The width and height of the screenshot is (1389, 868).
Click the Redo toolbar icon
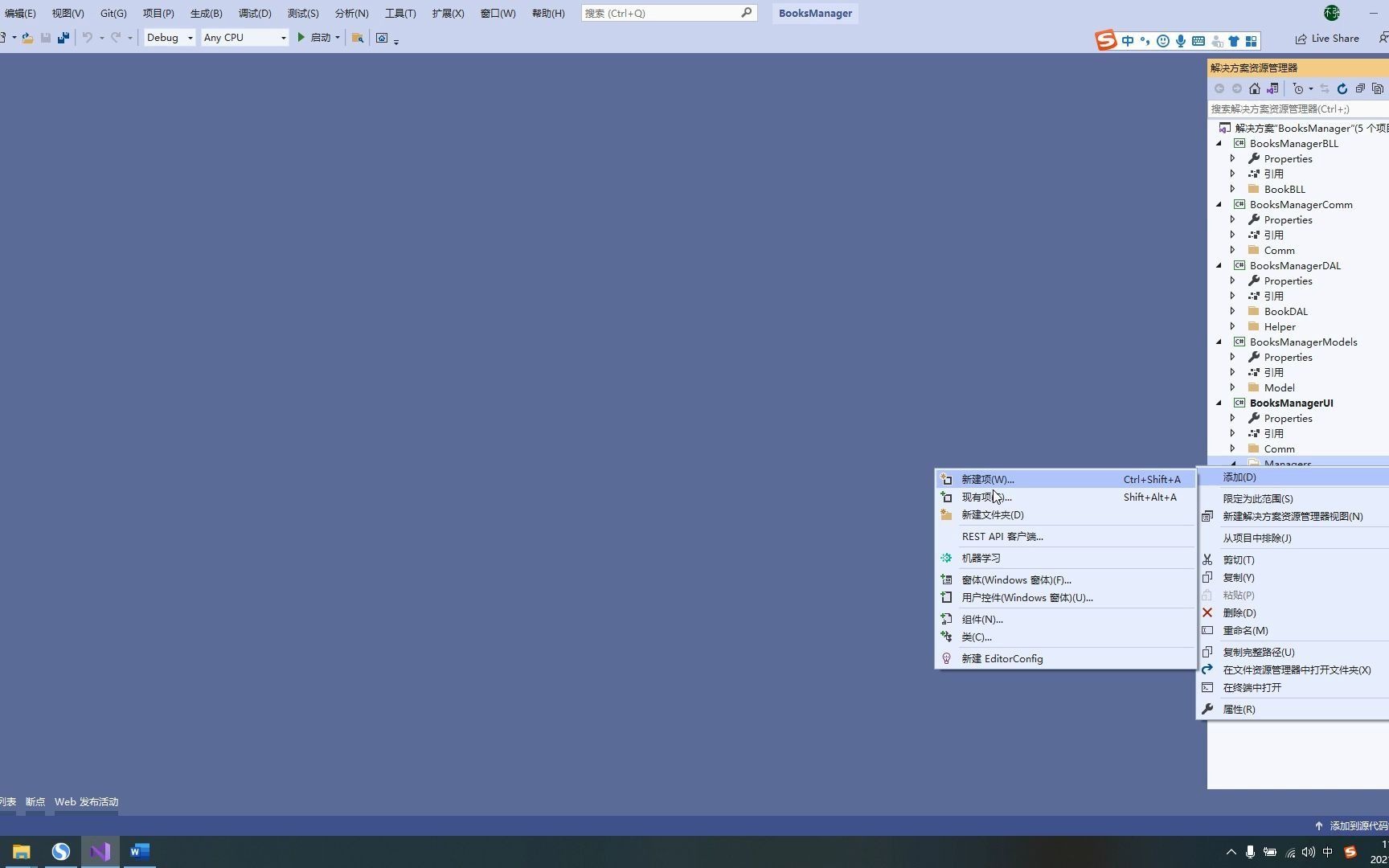(116, 38)
